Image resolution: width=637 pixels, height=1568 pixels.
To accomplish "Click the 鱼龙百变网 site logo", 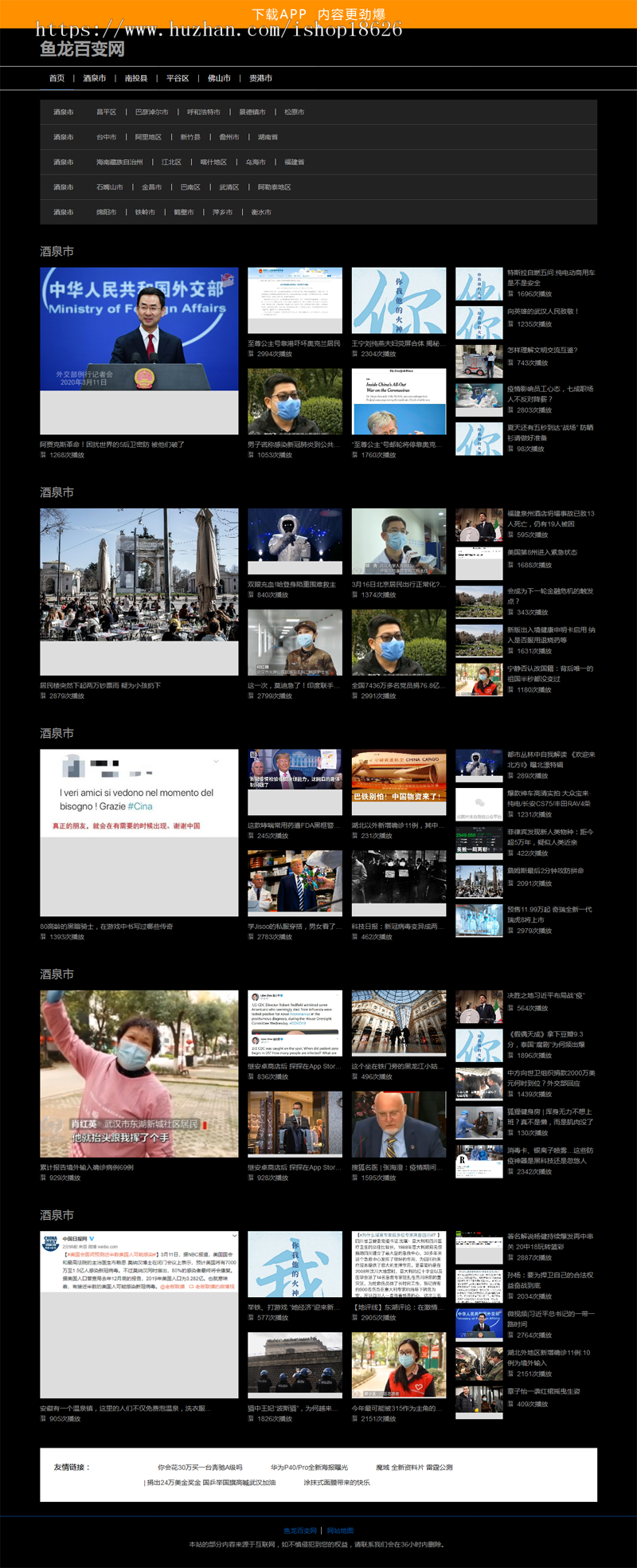I will point(82,49).
